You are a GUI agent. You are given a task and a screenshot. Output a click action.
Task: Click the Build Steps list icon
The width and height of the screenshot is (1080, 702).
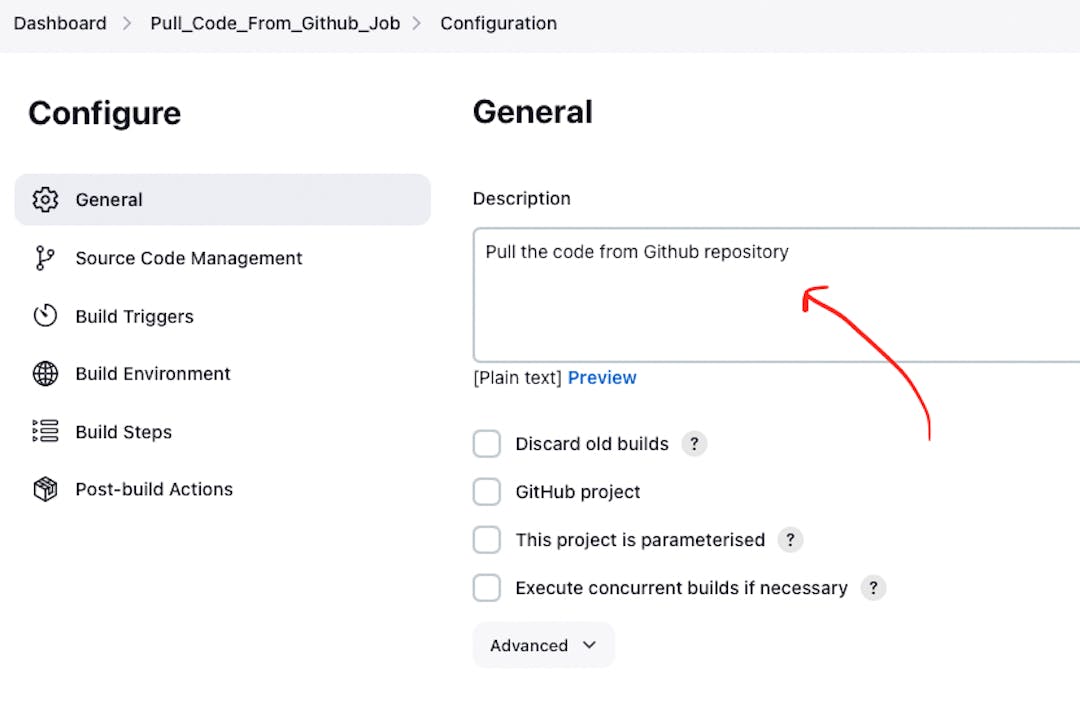tap(45, 432)
